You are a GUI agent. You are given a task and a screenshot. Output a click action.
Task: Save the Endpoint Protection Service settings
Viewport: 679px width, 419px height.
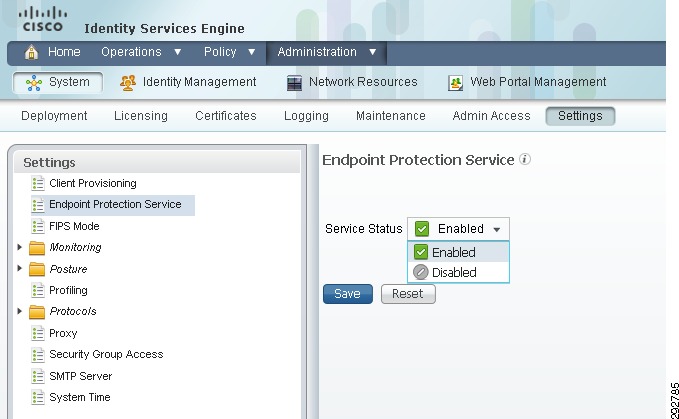(348, 294)
